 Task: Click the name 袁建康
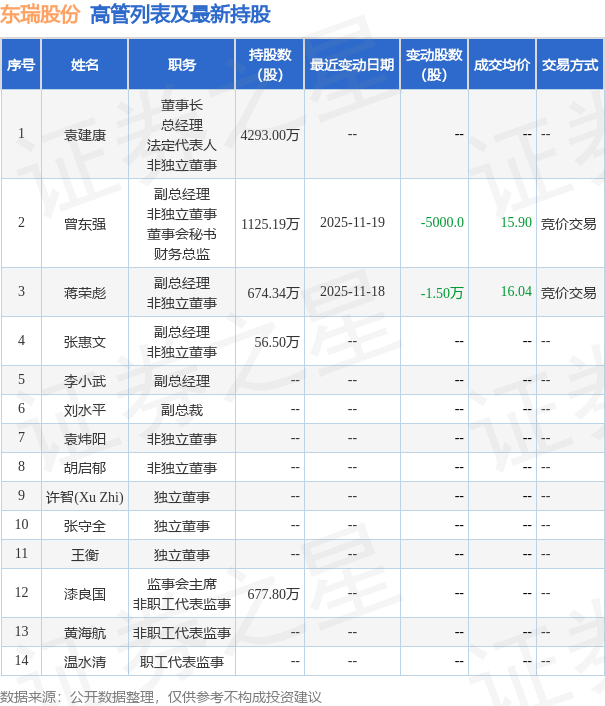85,135
